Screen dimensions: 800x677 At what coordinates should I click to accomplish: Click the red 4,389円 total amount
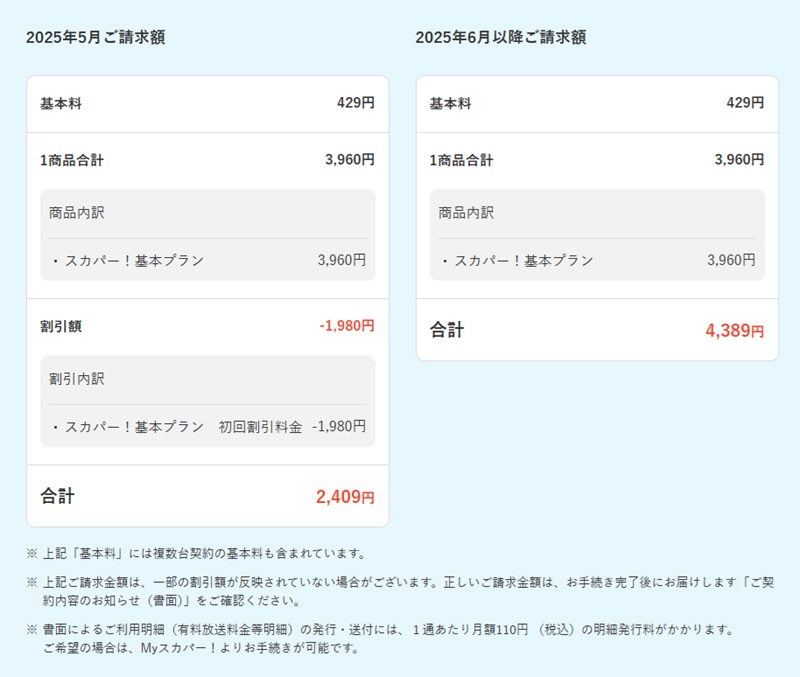click(x=734, y=331)
